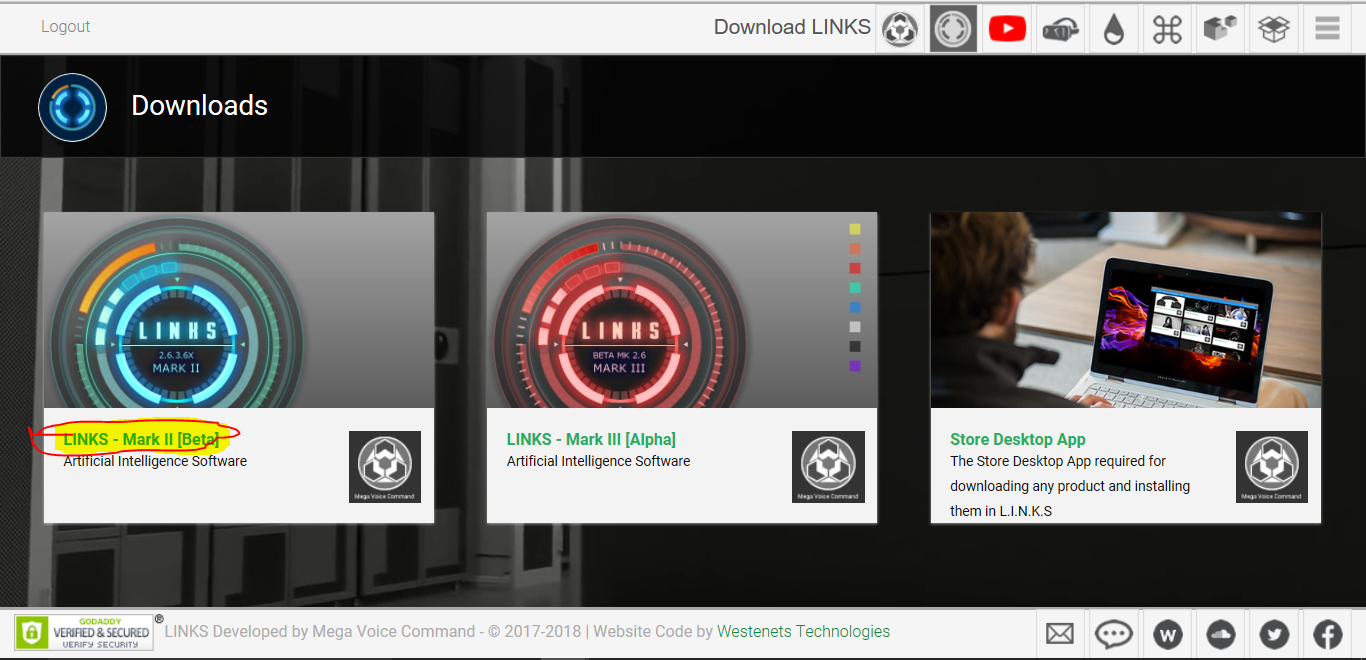The height and width of the screenshot is (660, 1366).
Task: Select the yellow swatch on Mark III image
Action: tap(854, 229)
